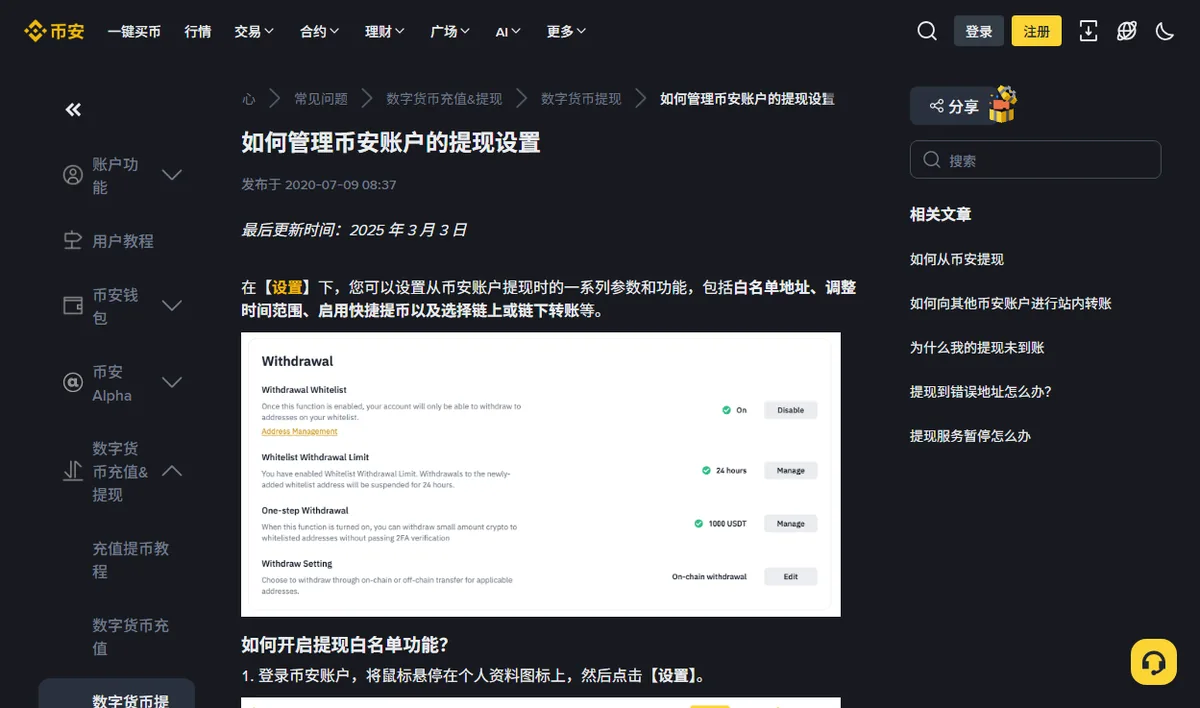Select the 币安钱包 wallet icon
The width and height of the screenshot is (1200, 708).
(73, 306)
